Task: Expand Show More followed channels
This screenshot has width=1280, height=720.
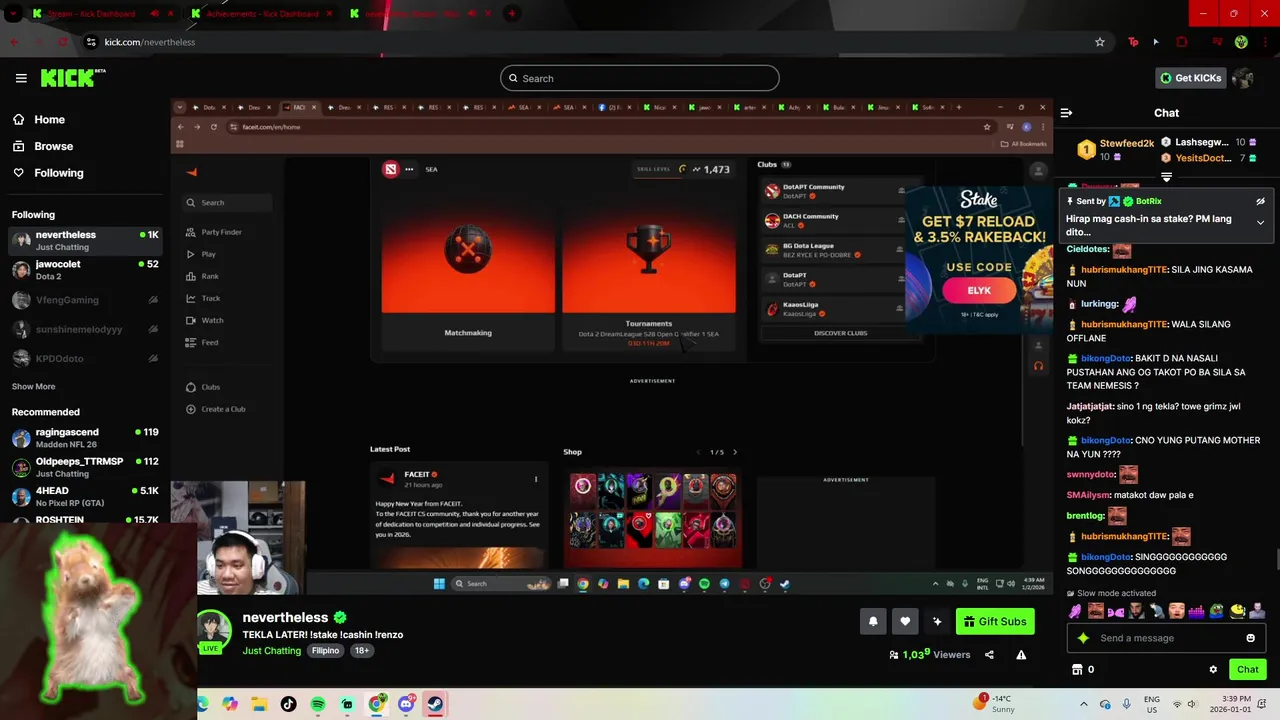Action: pyautogui.click(x=33, y=386)
